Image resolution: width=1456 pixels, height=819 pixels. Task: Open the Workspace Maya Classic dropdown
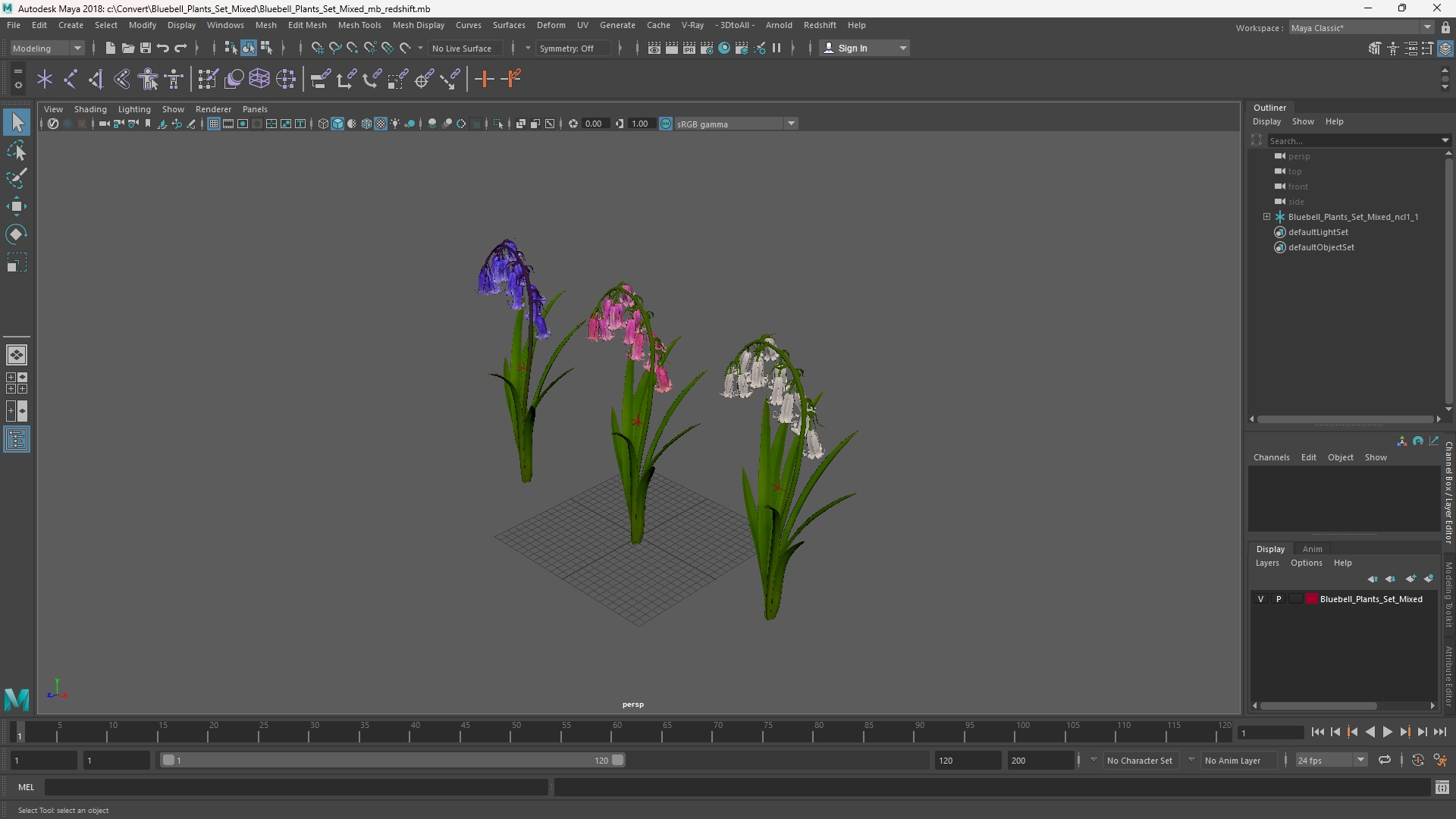1361,27
